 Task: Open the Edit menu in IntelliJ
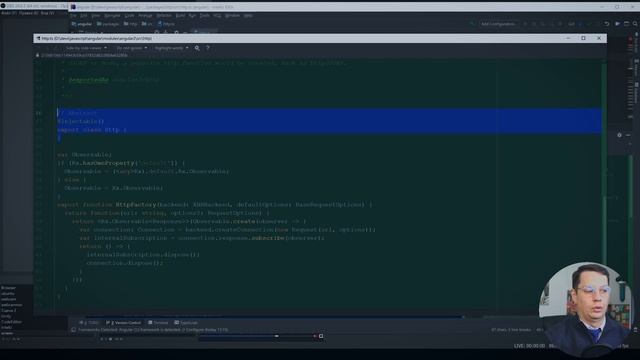click(x=84, y=16)
